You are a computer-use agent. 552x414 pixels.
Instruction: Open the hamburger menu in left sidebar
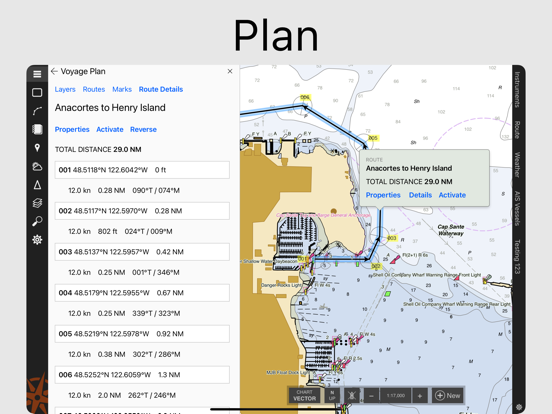point(37,74)
